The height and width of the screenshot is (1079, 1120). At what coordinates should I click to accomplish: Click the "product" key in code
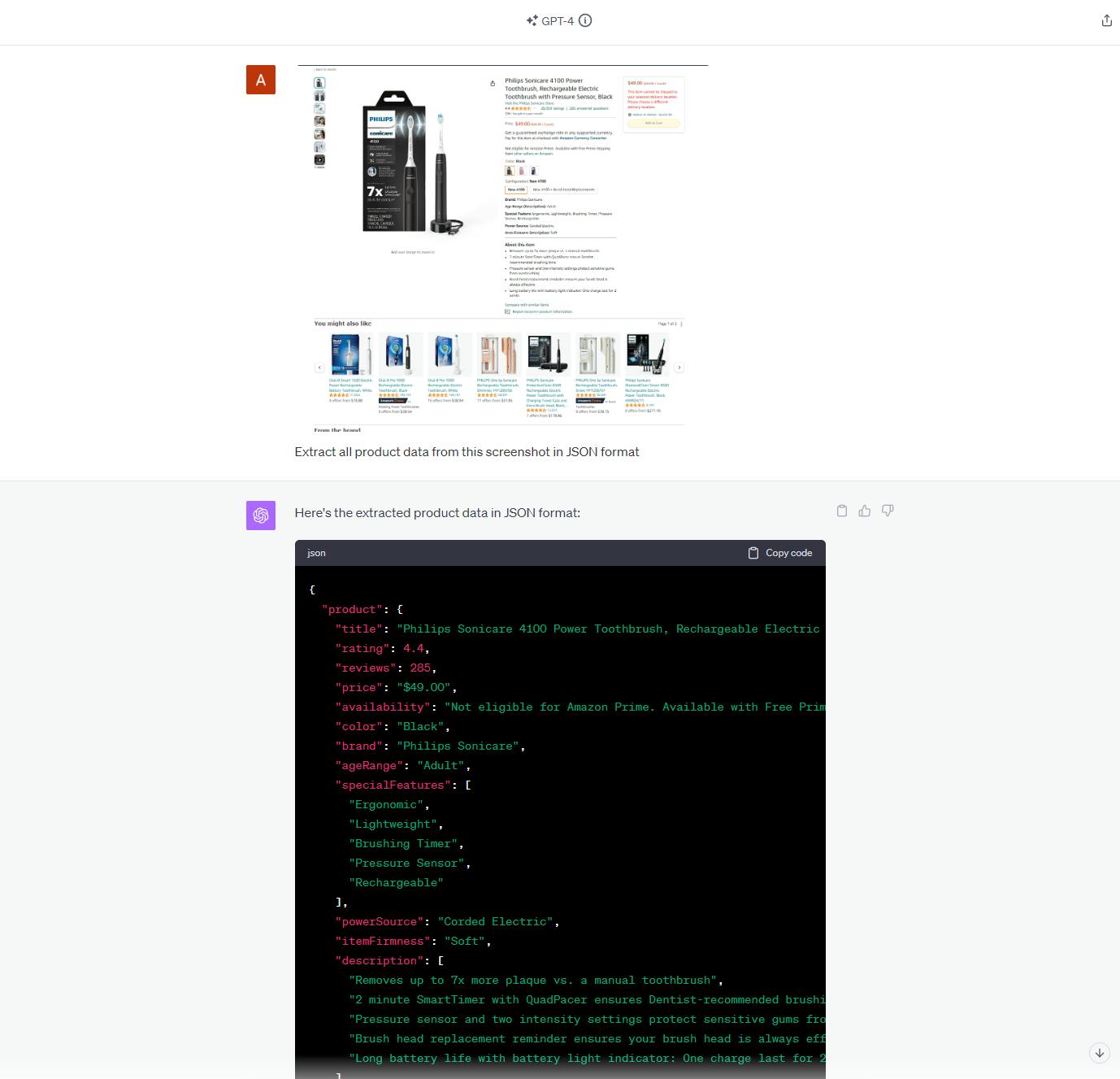coord(353,610)
